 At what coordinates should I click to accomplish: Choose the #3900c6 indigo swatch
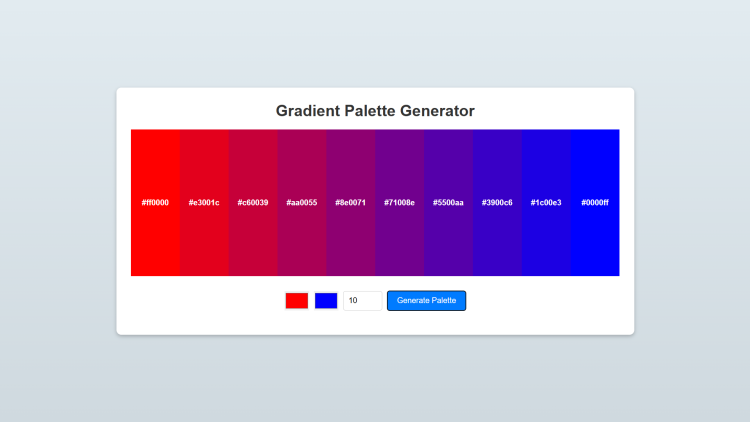click(497, 202)
